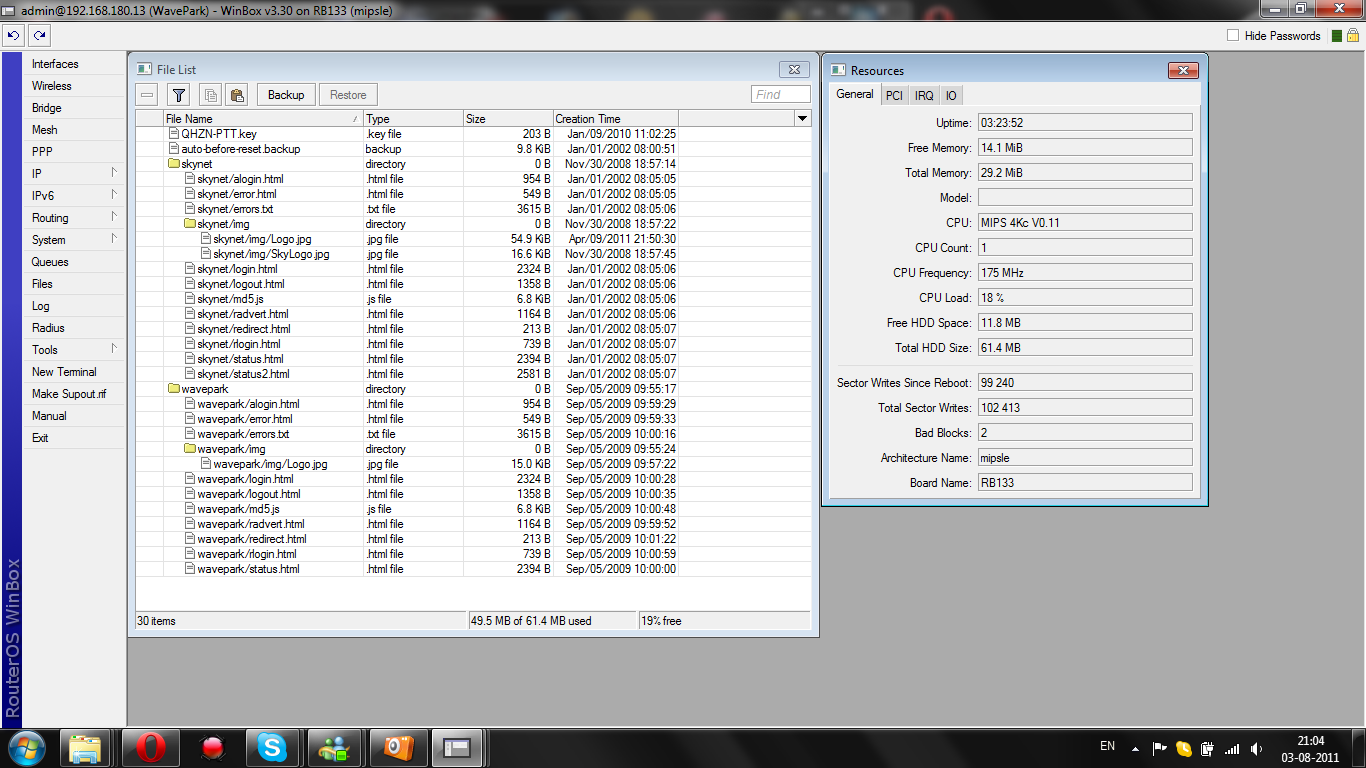Click the wavepark/img folder icon
The height and width of the screenshot is (768, 1366).
pos(190,449)
